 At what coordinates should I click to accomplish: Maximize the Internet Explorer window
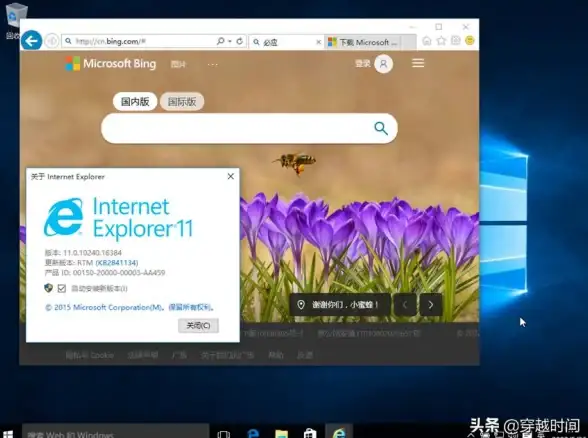click(x=438, y=27)
